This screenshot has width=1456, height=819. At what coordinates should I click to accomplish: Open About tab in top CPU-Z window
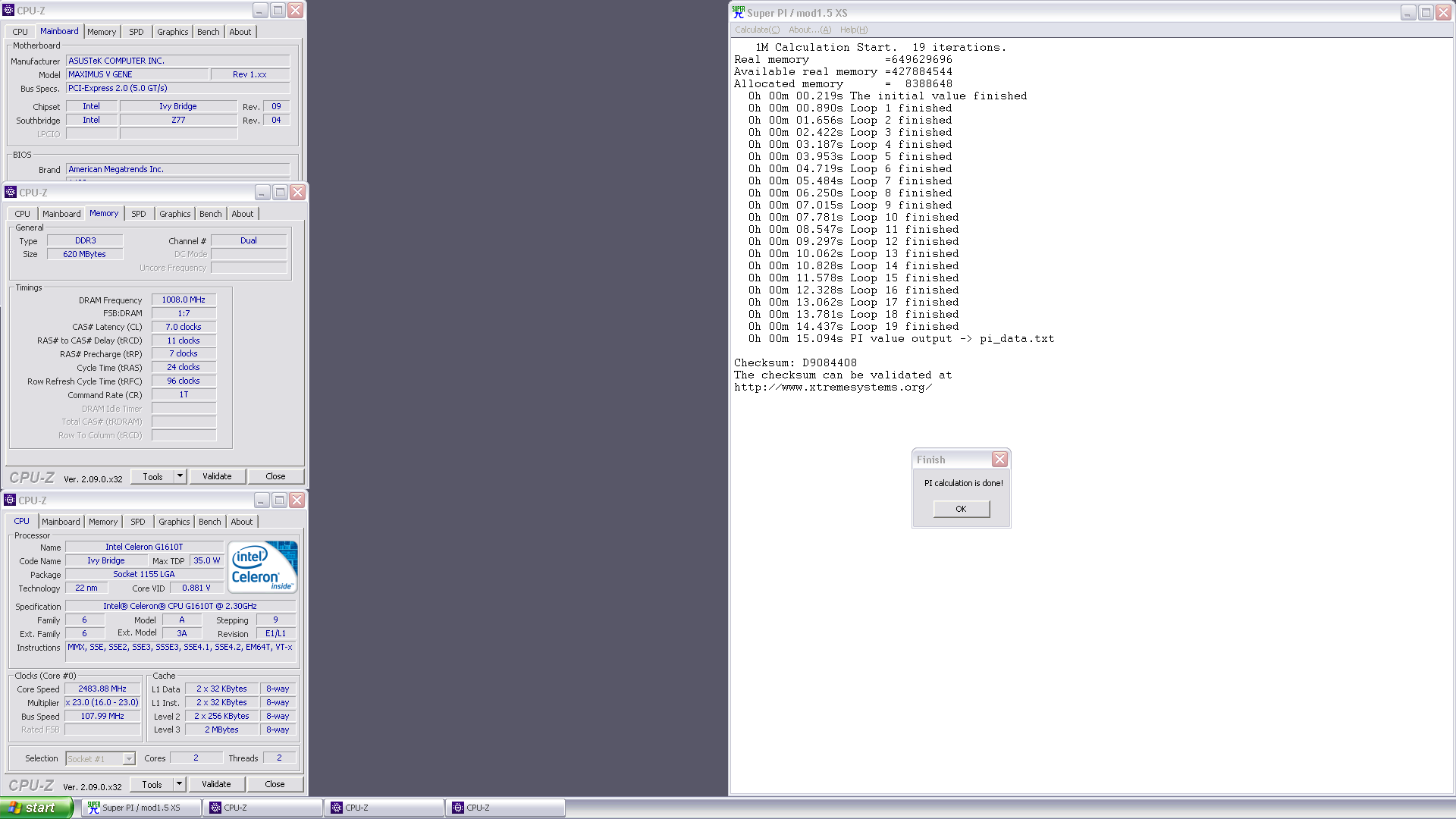240,32
